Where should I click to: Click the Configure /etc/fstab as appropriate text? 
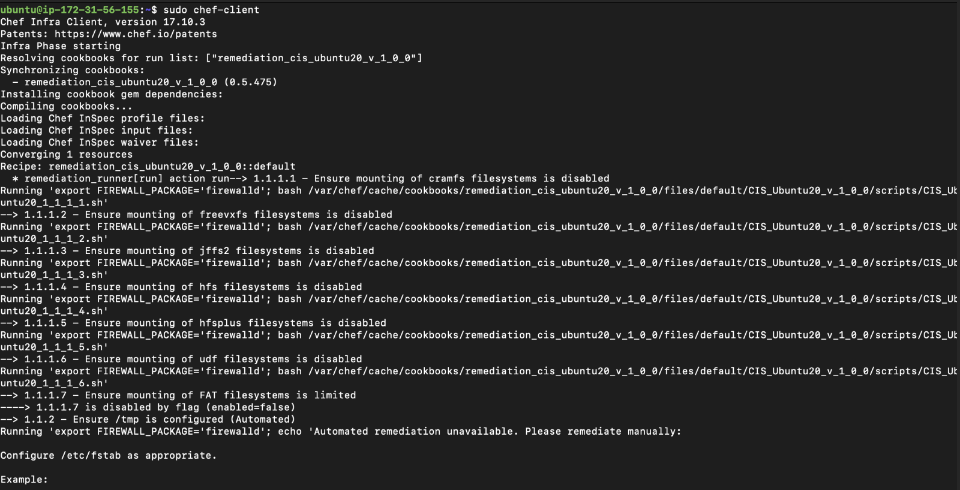click(108, 454)
